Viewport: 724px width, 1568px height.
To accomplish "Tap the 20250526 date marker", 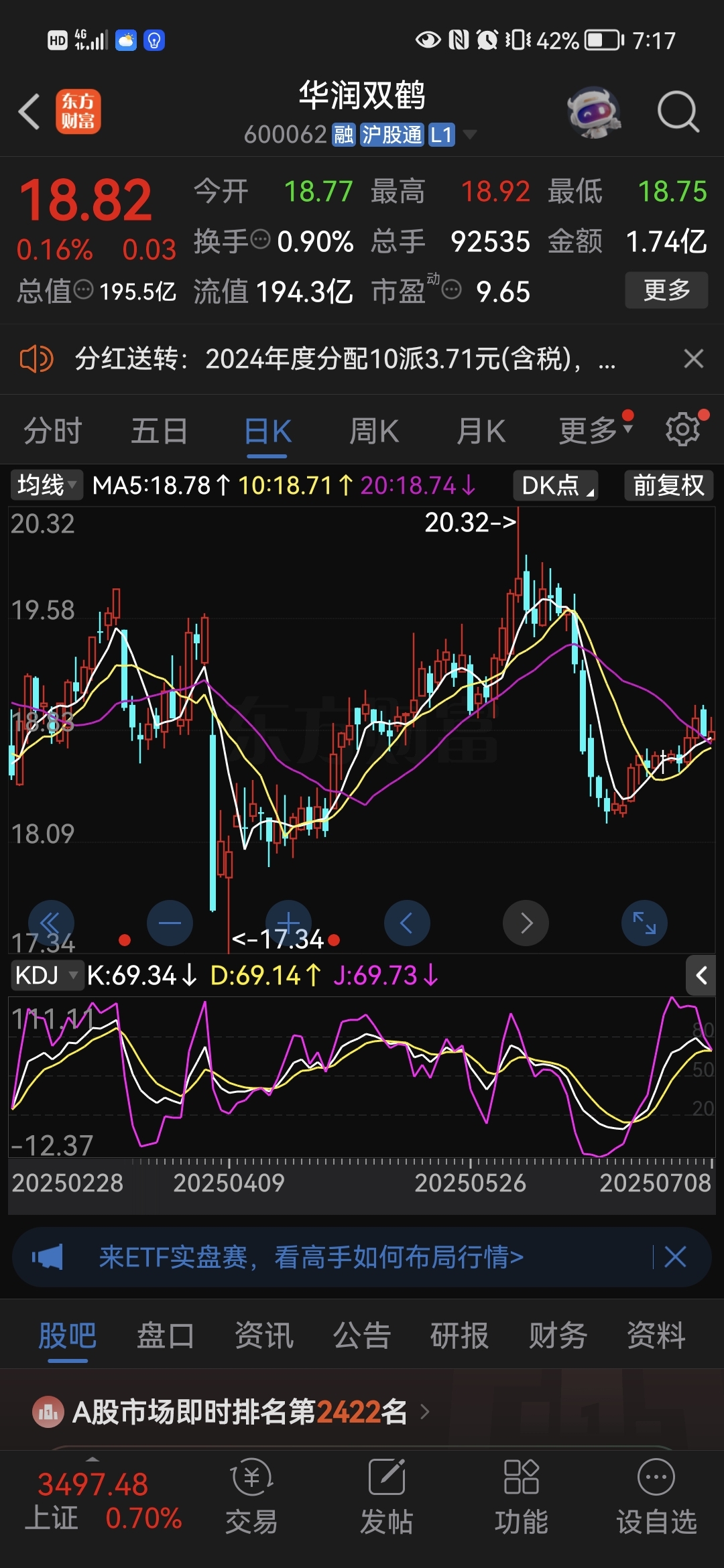I will (470, 1183).
